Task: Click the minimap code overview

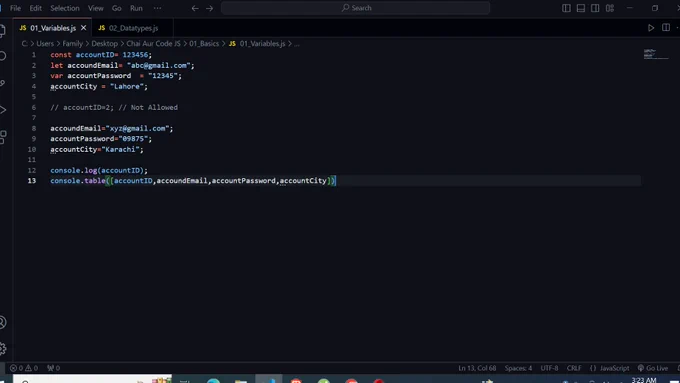Action: pyautogui.click(x=656, y=54)
